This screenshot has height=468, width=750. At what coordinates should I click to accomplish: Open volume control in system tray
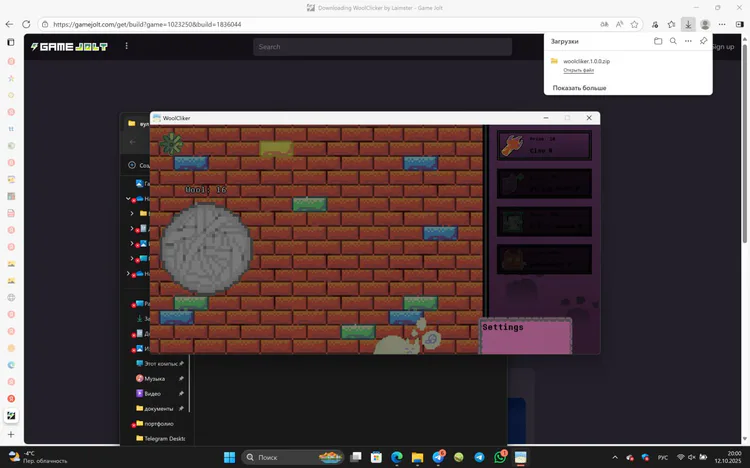pyautogui.click(x=692, y=457)
